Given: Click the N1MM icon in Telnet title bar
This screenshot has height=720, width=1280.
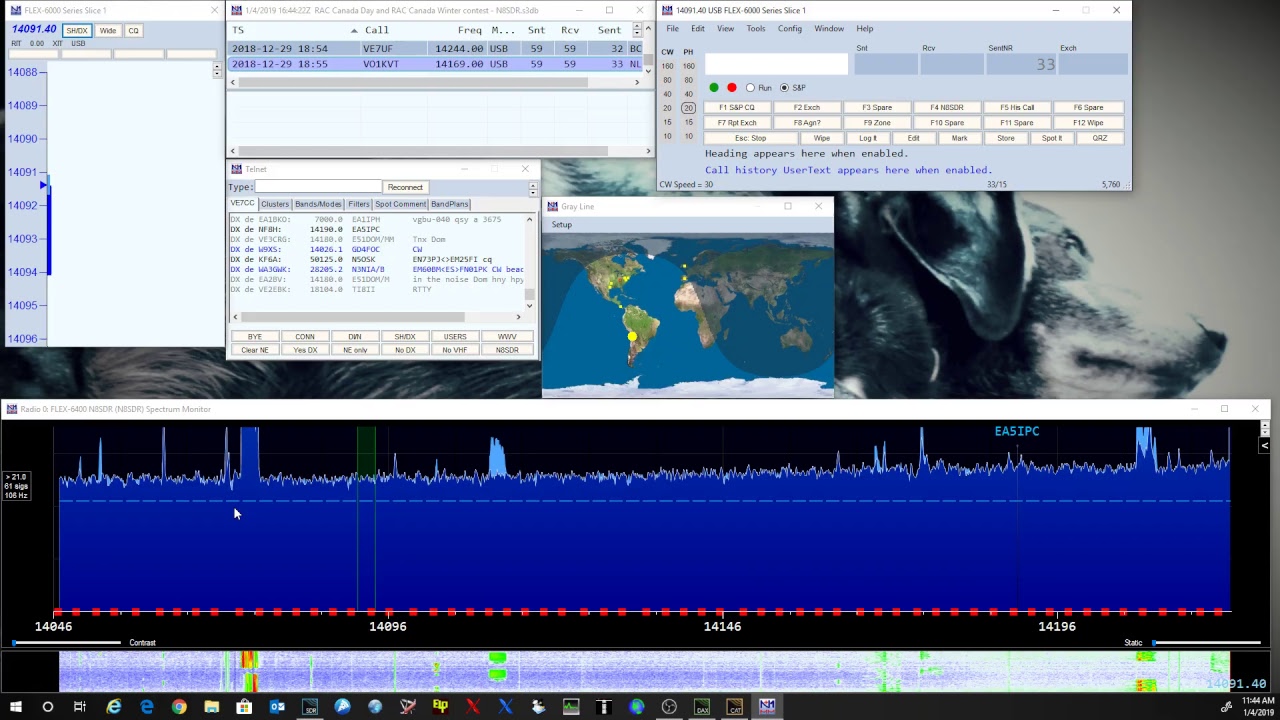Looking at the screenshot, I should click(x=236, y=169).
